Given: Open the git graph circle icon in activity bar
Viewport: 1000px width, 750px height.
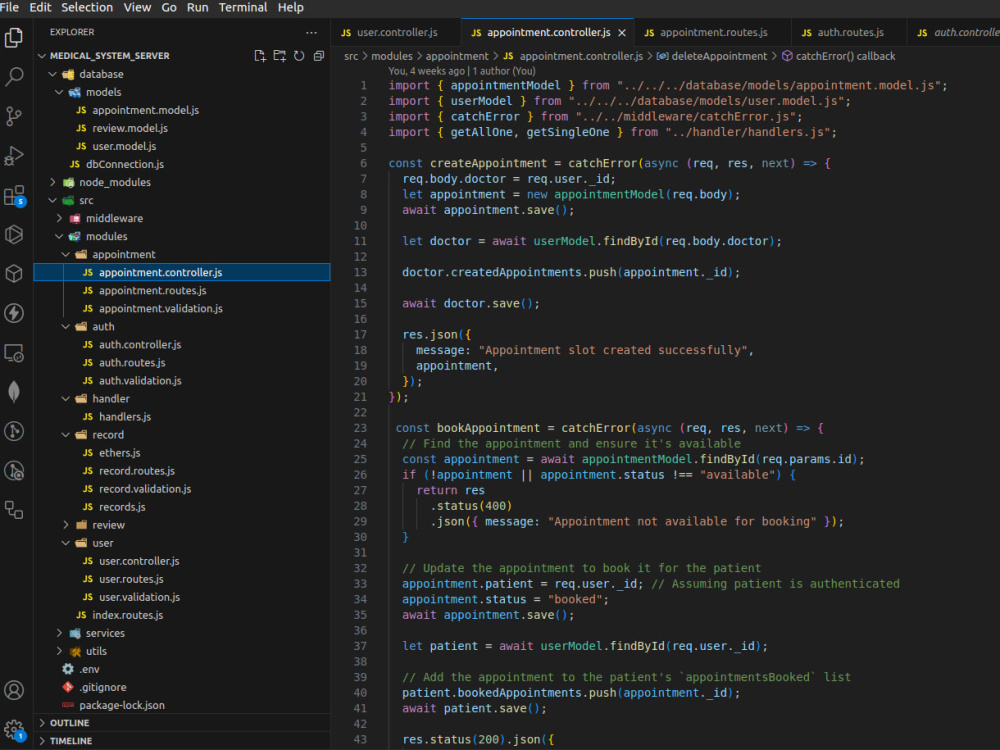Looking at the screenshot, I should tap(14, 431).
